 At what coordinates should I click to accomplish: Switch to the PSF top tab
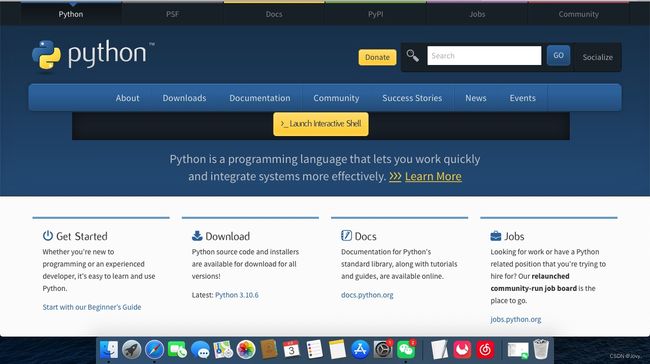pos(172,14)
